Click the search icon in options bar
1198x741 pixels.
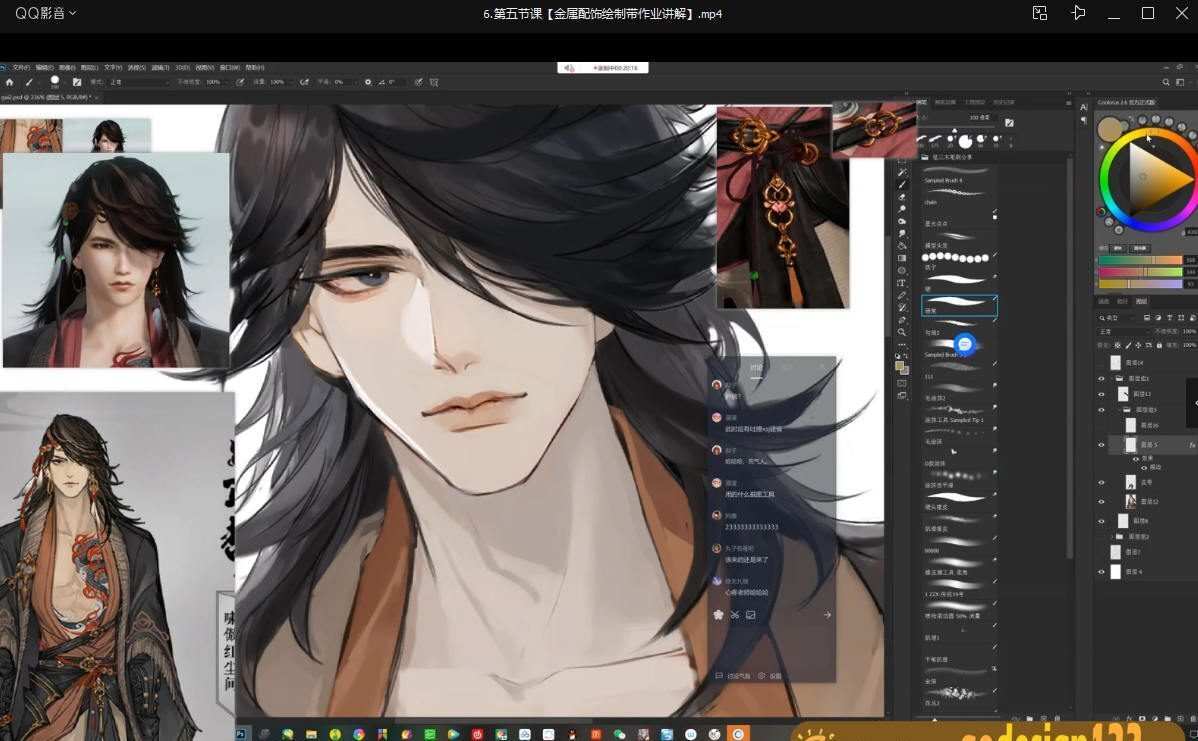click(1166, 82)
